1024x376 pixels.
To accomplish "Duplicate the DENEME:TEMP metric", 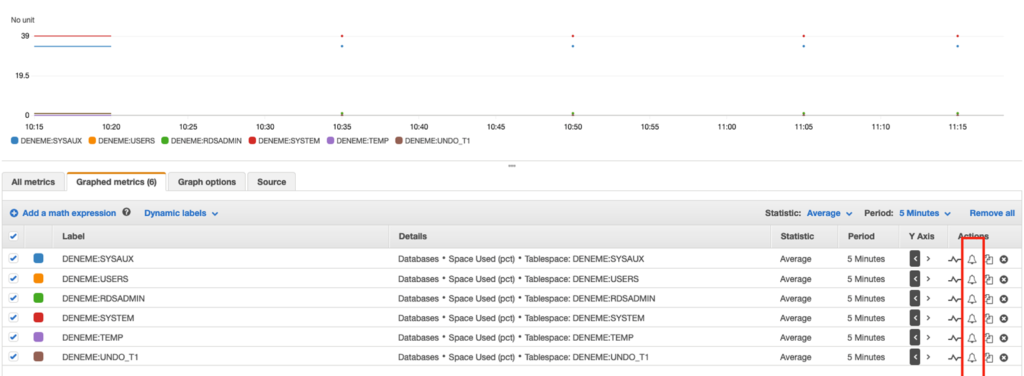I will [989, 337].
